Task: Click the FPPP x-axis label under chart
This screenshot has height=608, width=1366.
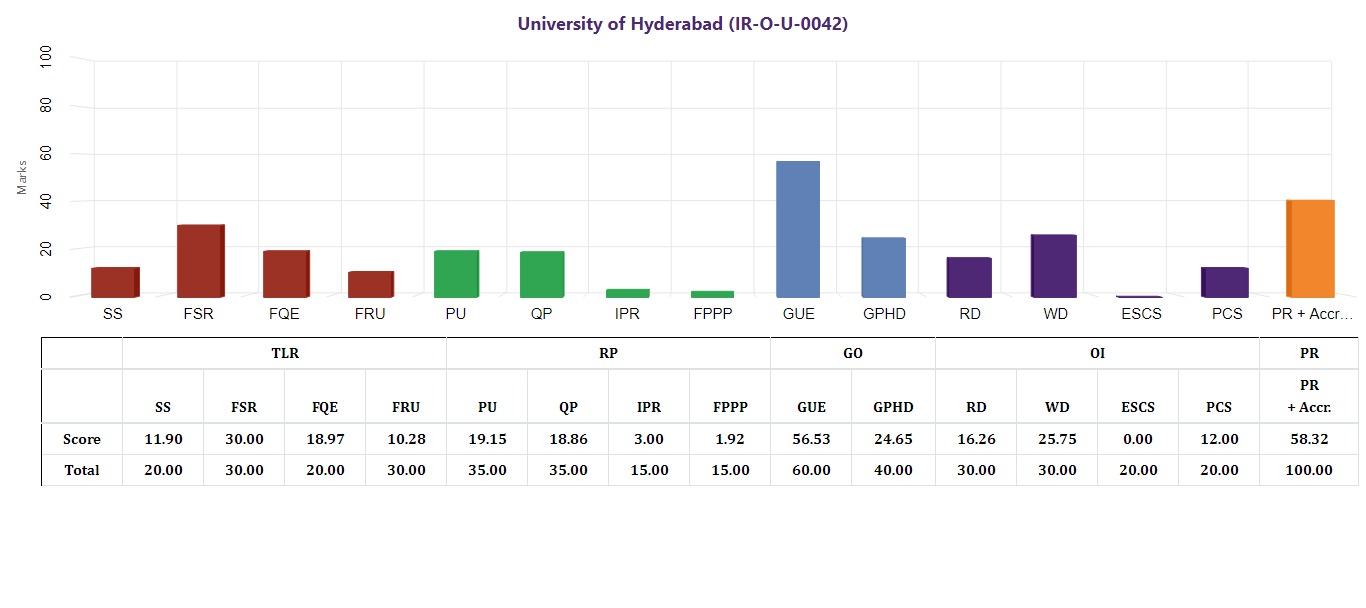Action: [712, 314]
